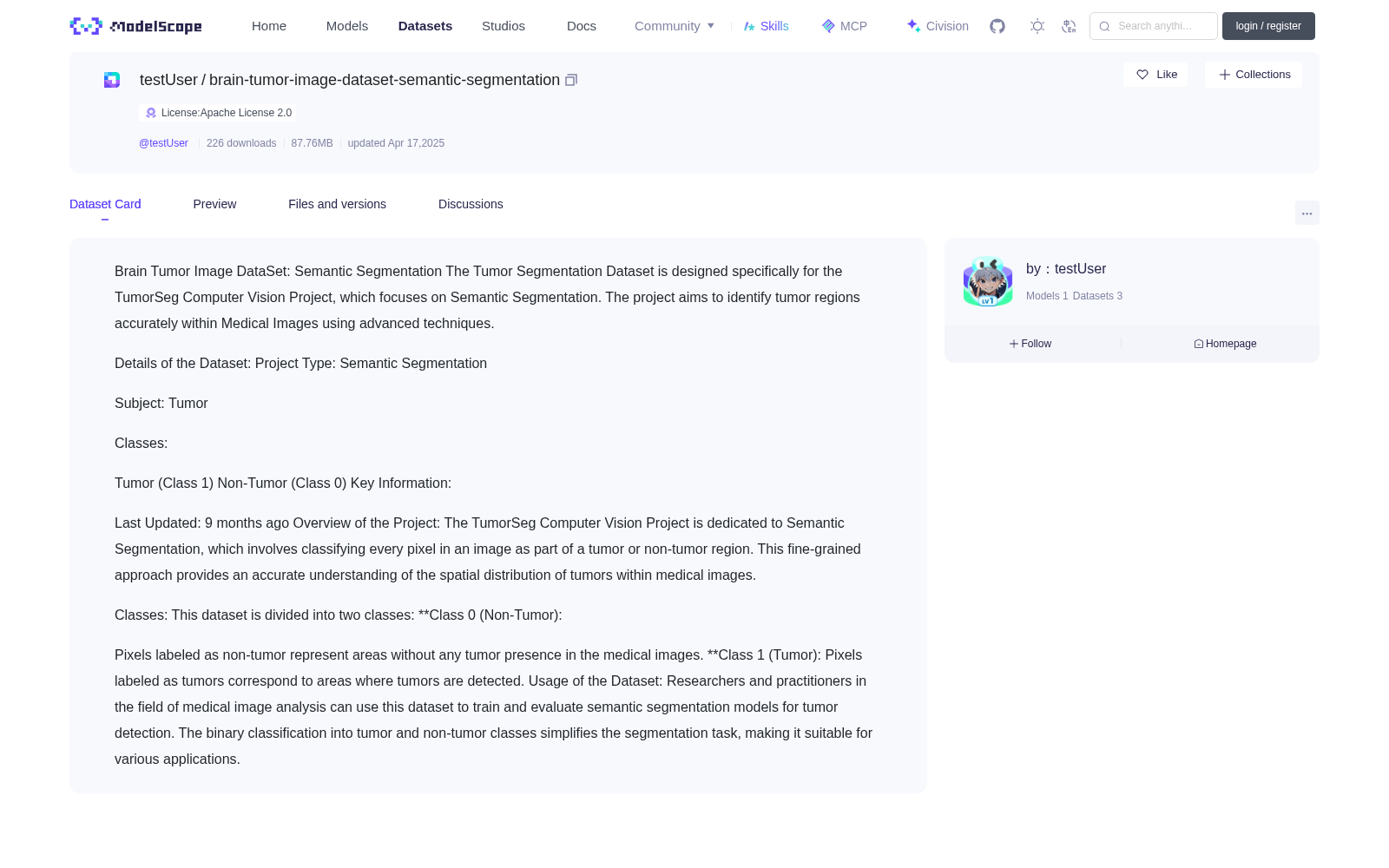Click the MCP diamond icon

[828, 26]
